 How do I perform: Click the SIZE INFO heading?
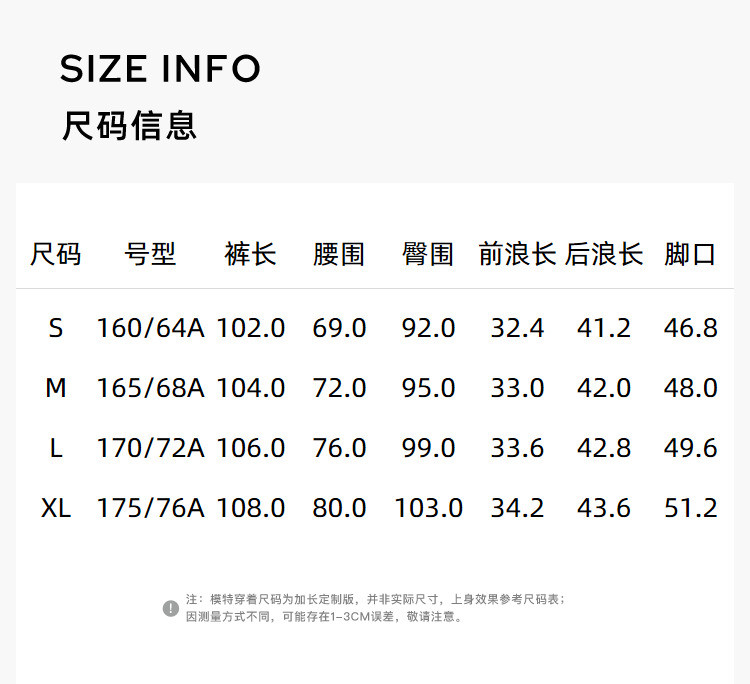(160, 69)
